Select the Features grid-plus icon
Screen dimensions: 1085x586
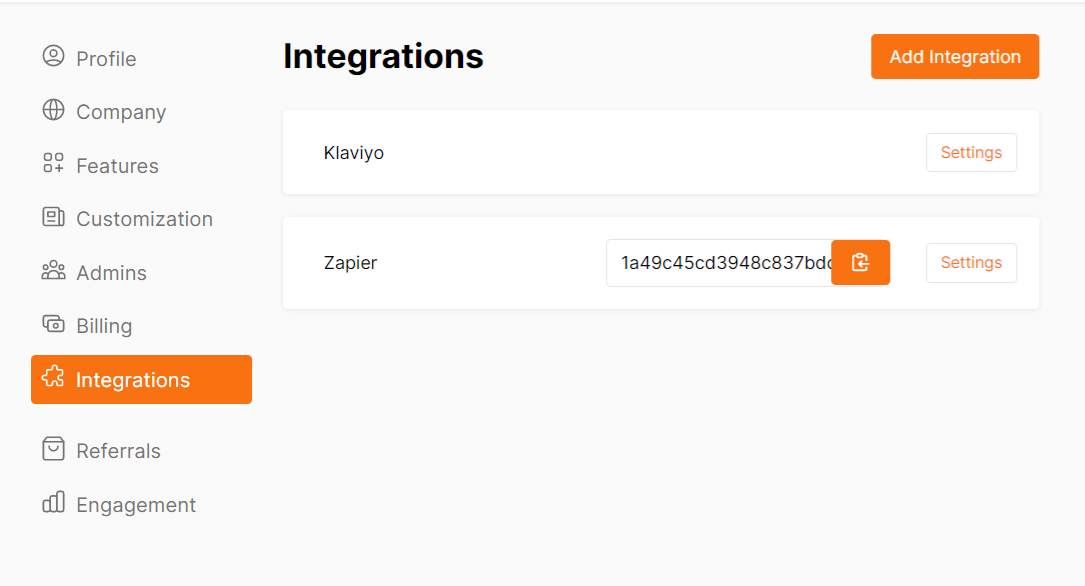(x=53, y=163)
